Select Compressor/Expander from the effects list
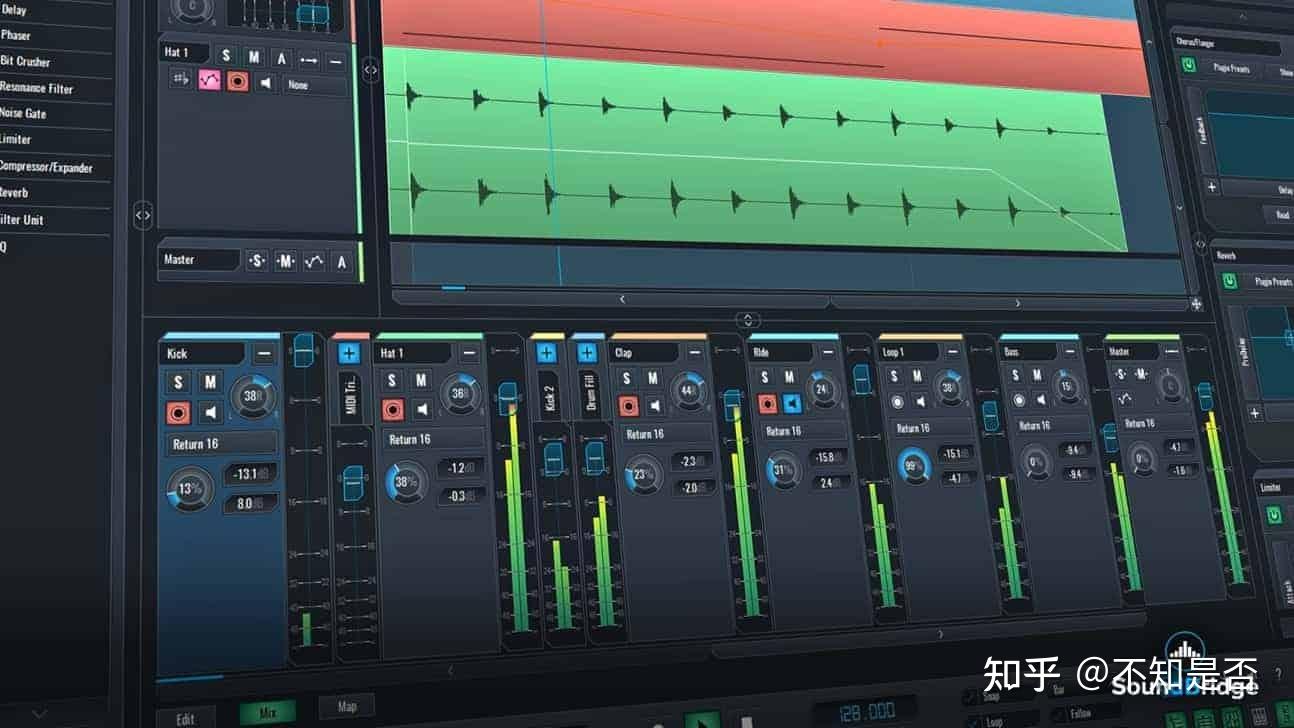 coord(45,167)
